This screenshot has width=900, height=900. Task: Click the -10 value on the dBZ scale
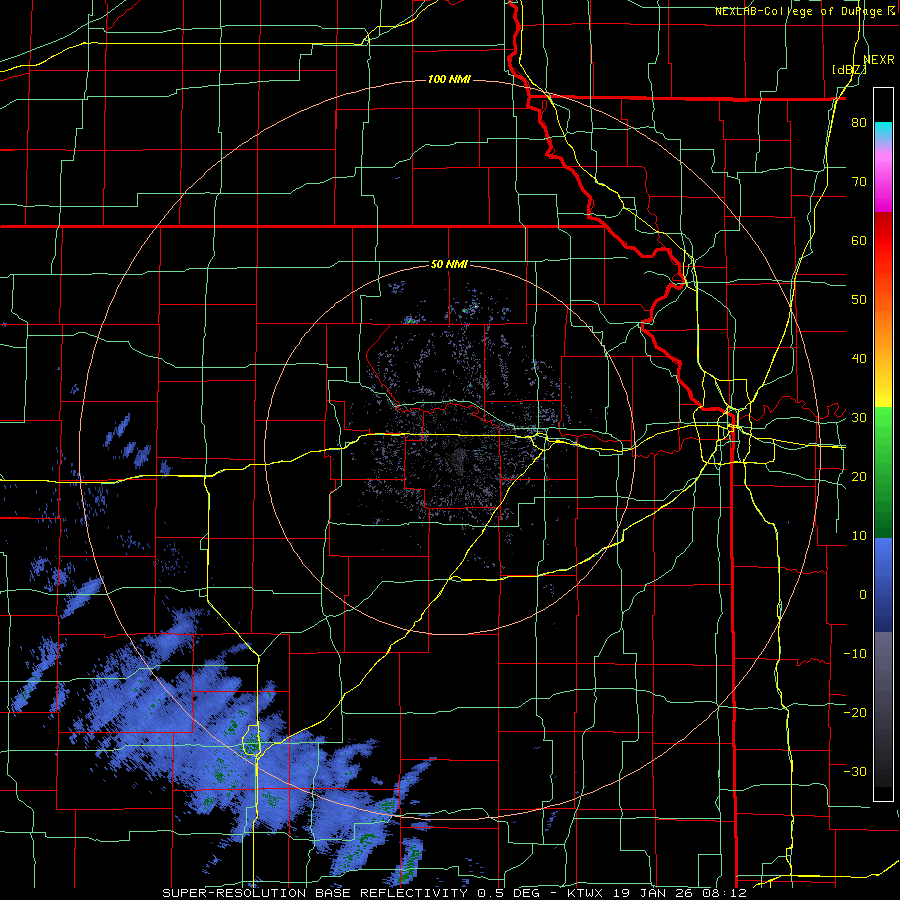coord(855,653)
